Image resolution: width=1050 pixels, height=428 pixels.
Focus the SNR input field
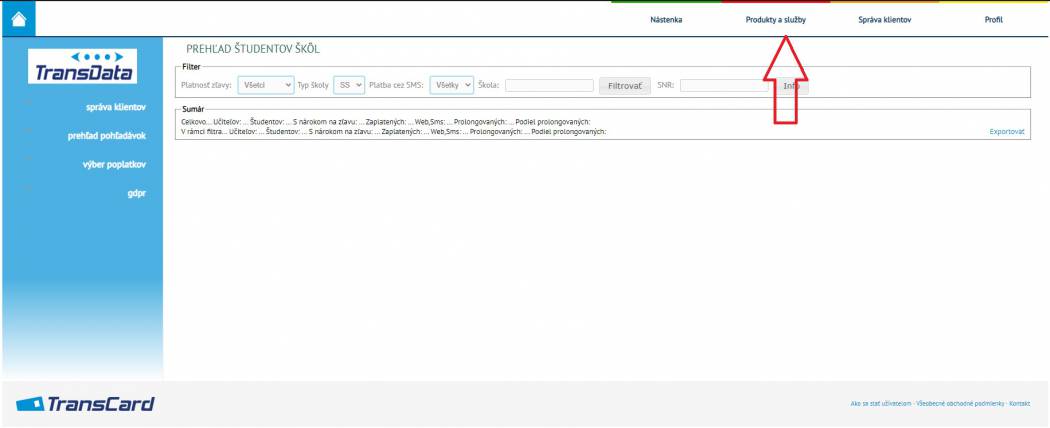723,86
